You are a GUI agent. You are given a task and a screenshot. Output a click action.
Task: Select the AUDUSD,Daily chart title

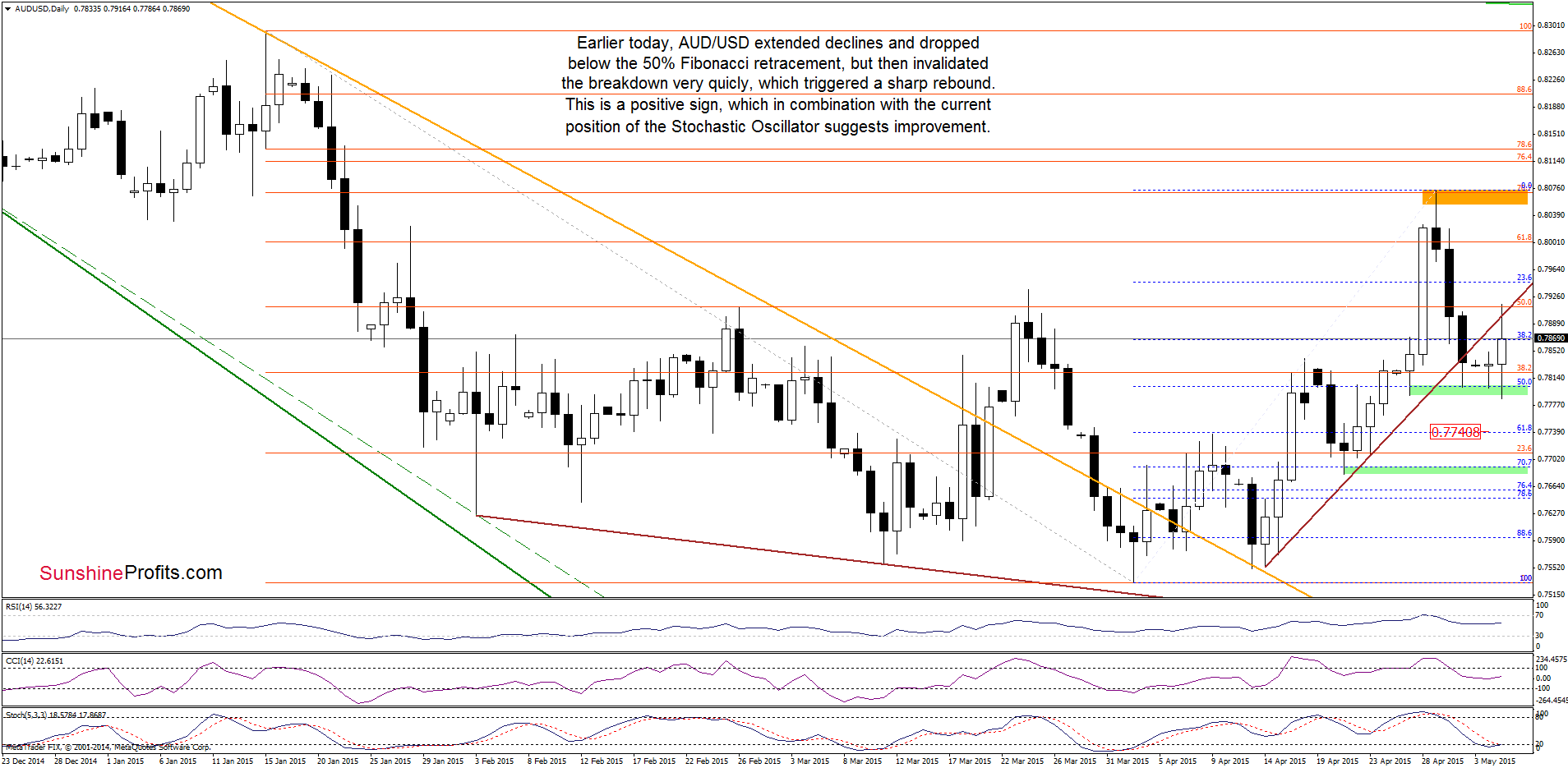pos(42,9)
